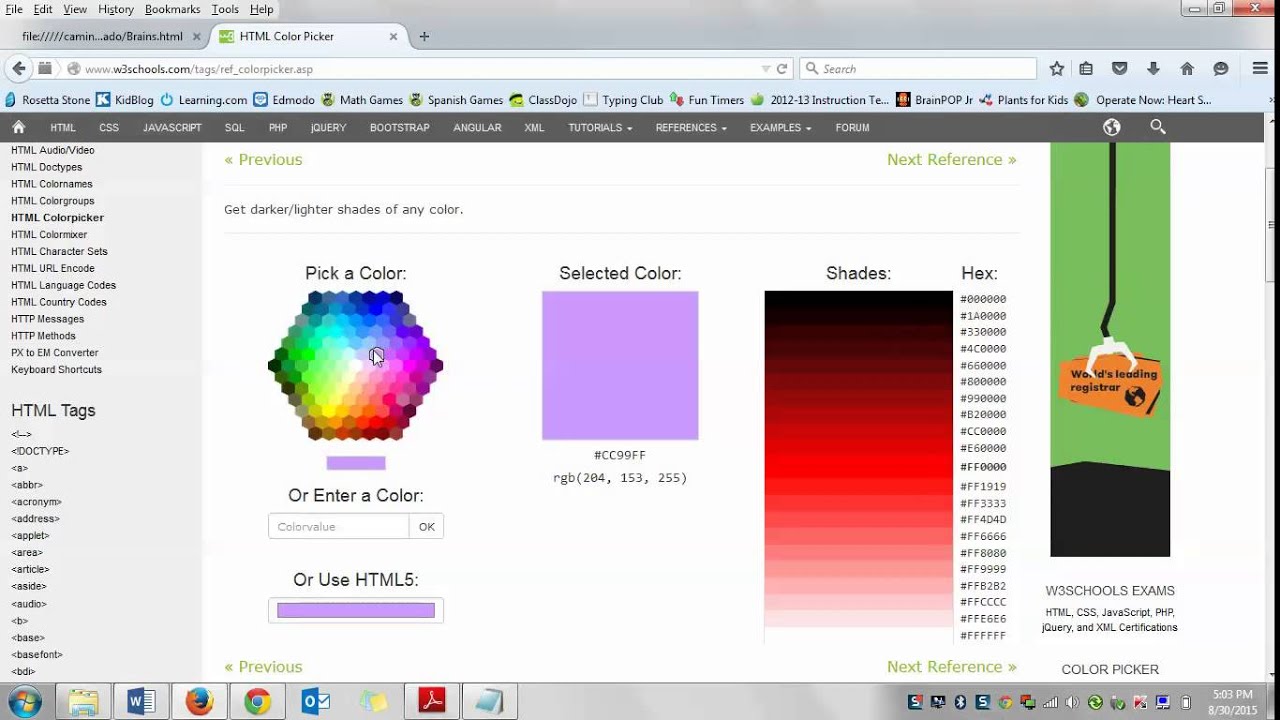Open the Tools menu
The height and width of the screenshot is (720, 1280).
[225, 9]
